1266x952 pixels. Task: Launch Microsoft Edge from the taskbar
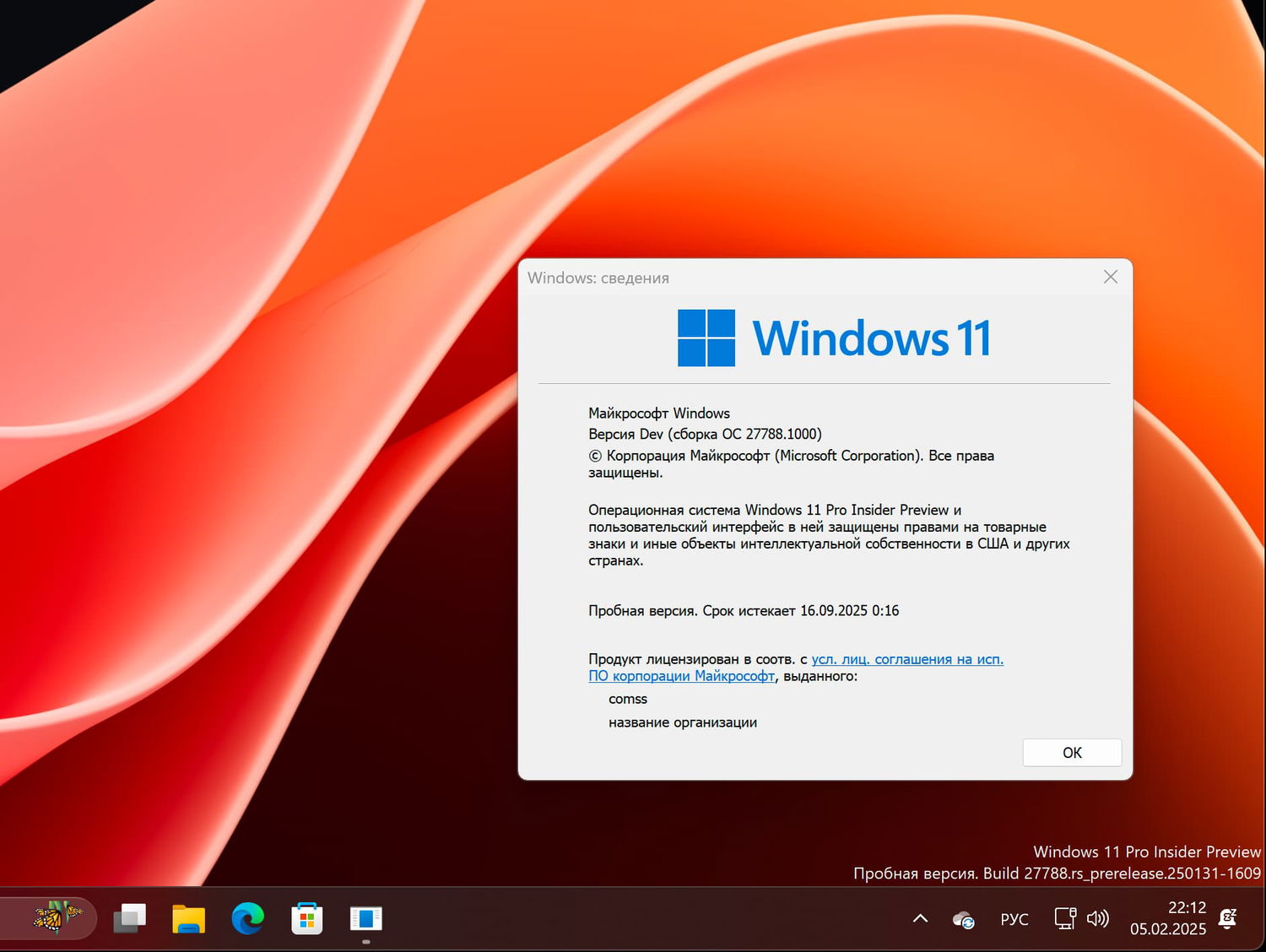pyautogui.click(x=246, y=918)
